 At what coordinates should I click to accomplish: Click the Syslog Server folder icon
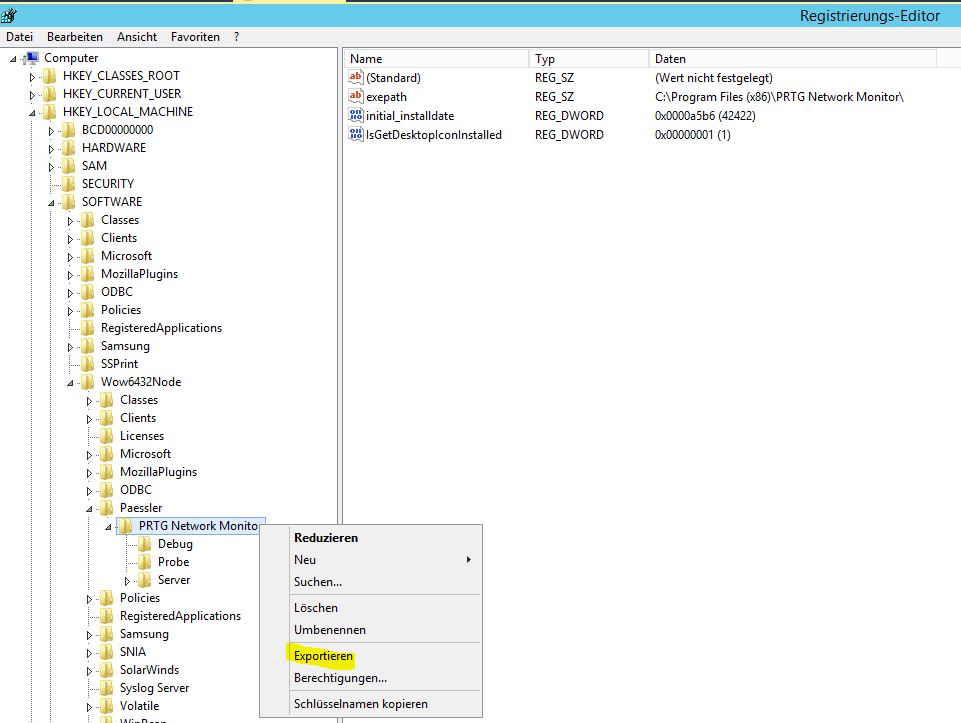107,688
